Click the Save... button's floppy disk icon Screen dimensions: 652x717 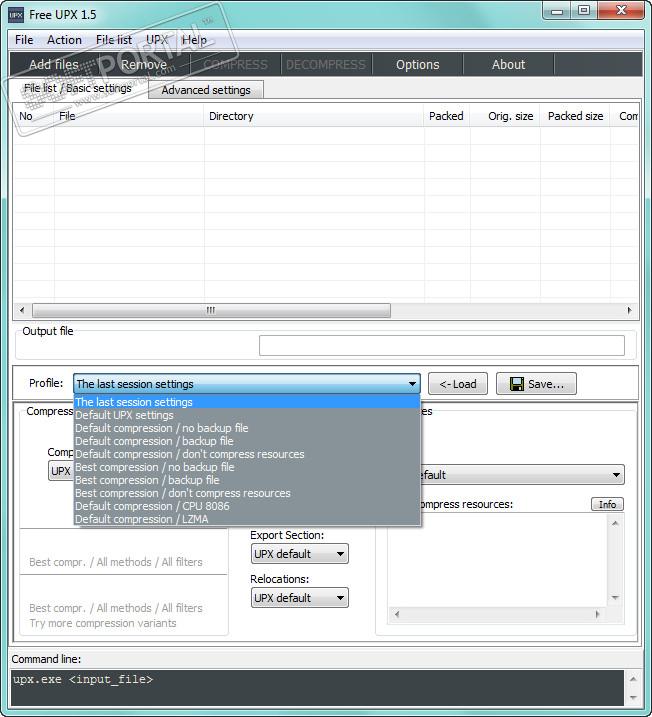point(517,384)
